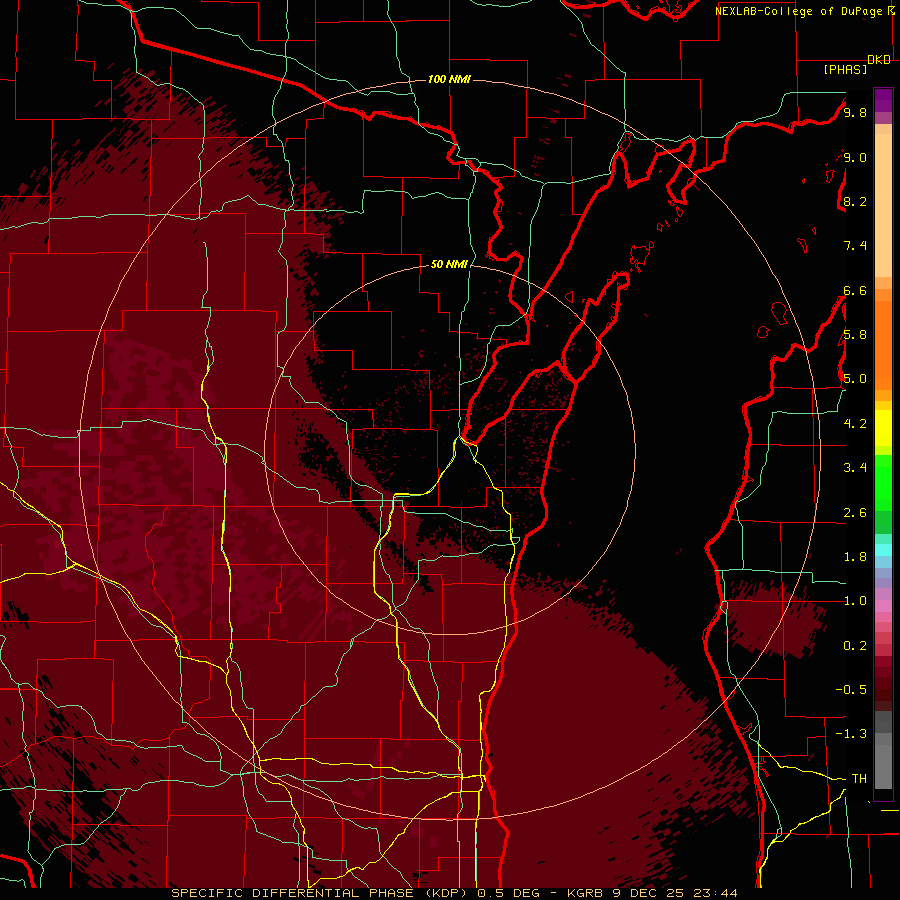Screen dimensions: 900x900
Task: Click the -0.5 scale value
Action: 851,689
